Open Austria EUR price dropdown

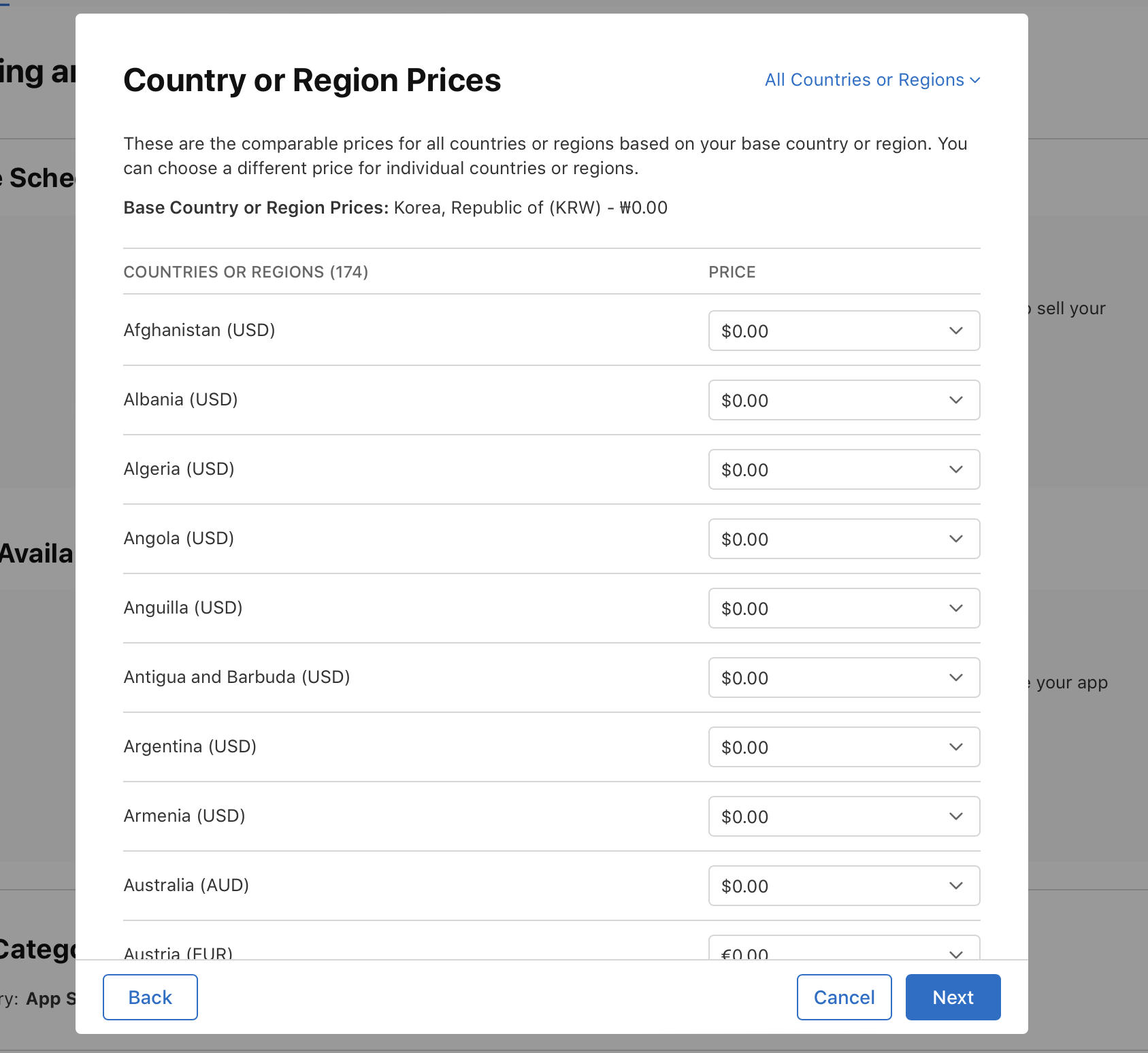[x=844, y=950]
